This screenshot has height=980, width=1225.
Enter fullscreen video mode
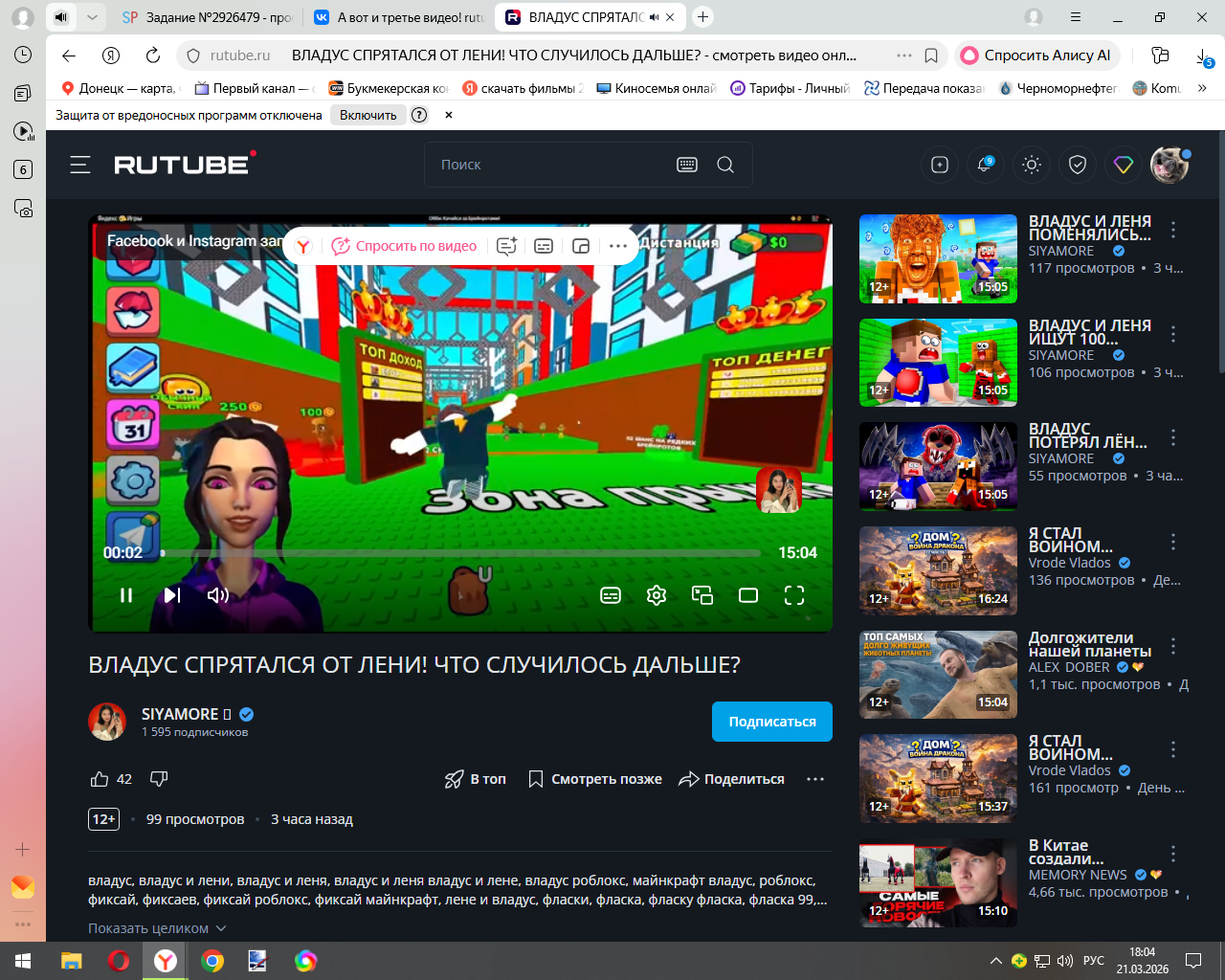point(794,595)
